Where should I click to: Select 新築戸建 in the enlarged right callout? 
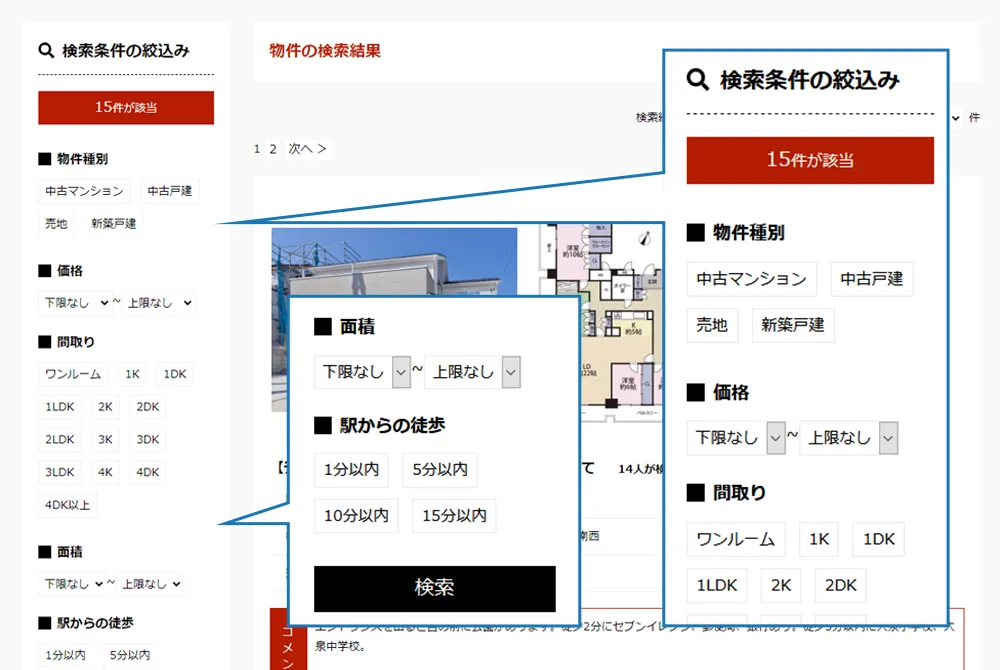coord(793,325)
